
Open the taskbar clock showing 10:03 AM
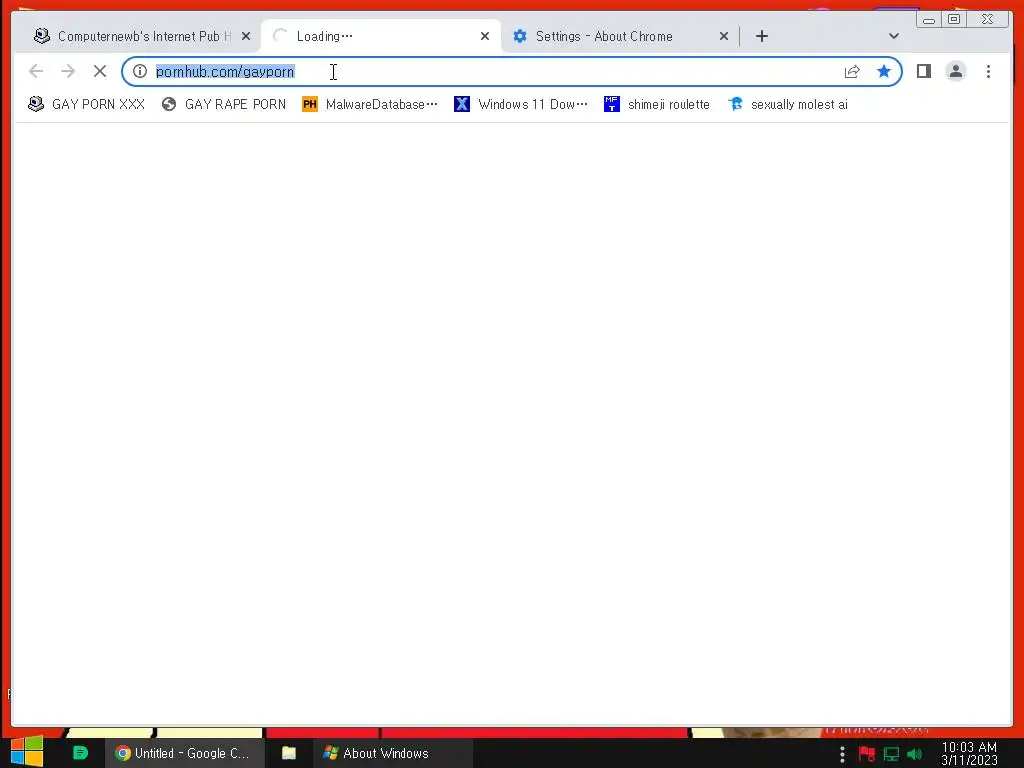point(969,754)
